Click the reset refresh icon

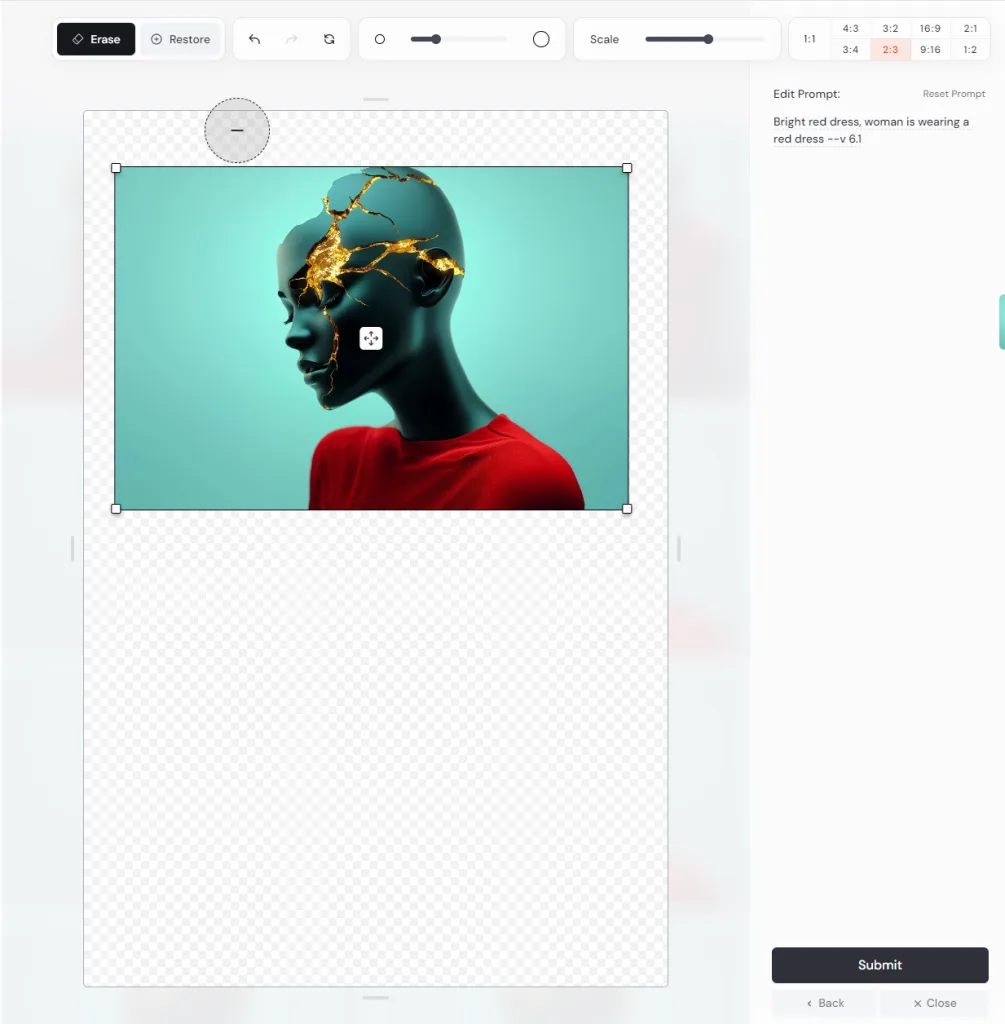point(329,39)
